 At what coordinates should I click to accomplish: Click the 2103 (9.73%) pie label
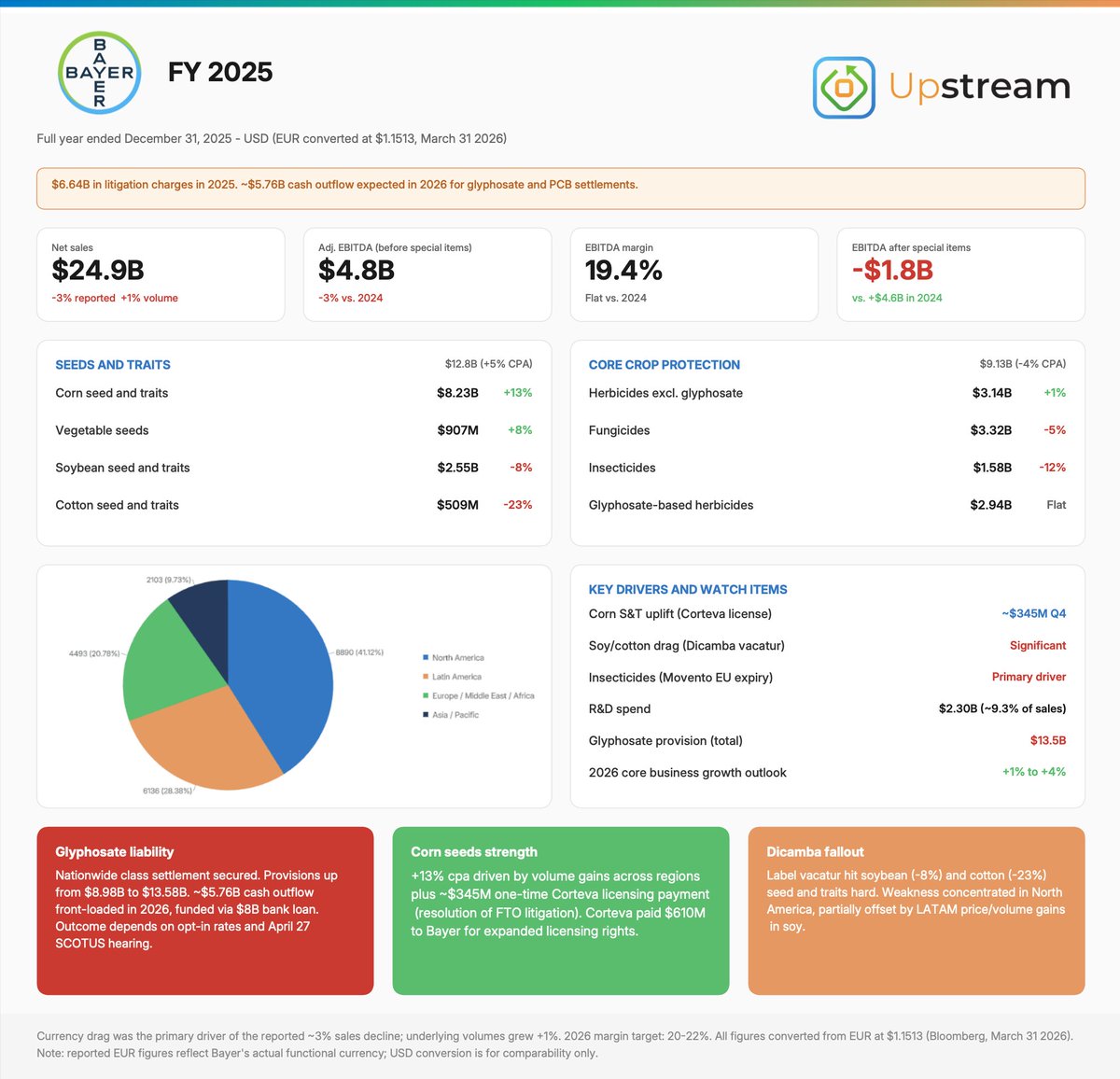168,580
